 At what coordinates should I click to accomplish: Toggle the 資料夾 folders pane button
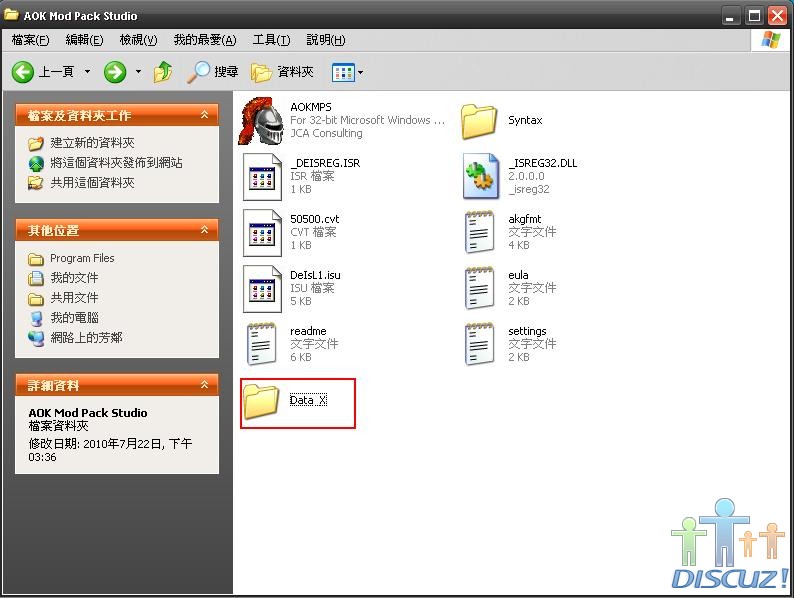coord(282,72)
